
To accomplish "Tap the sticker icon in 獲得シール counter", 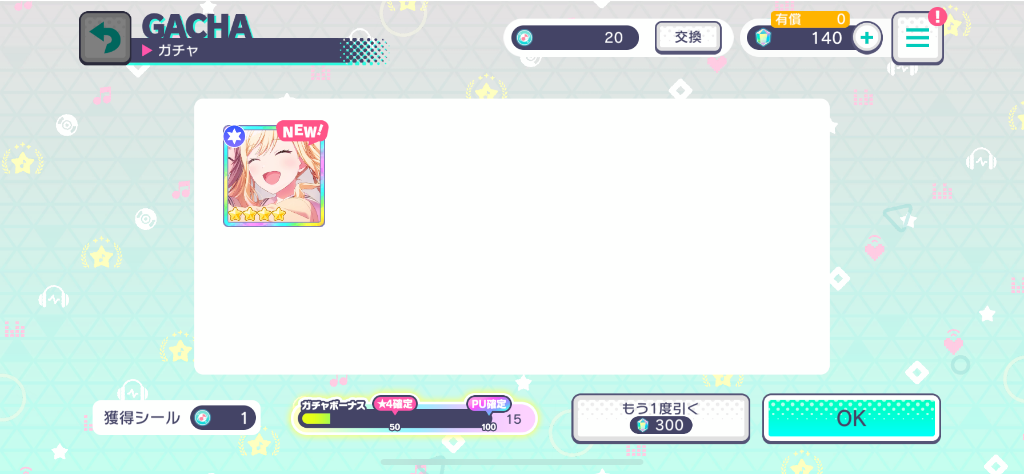I will (203, 419).
